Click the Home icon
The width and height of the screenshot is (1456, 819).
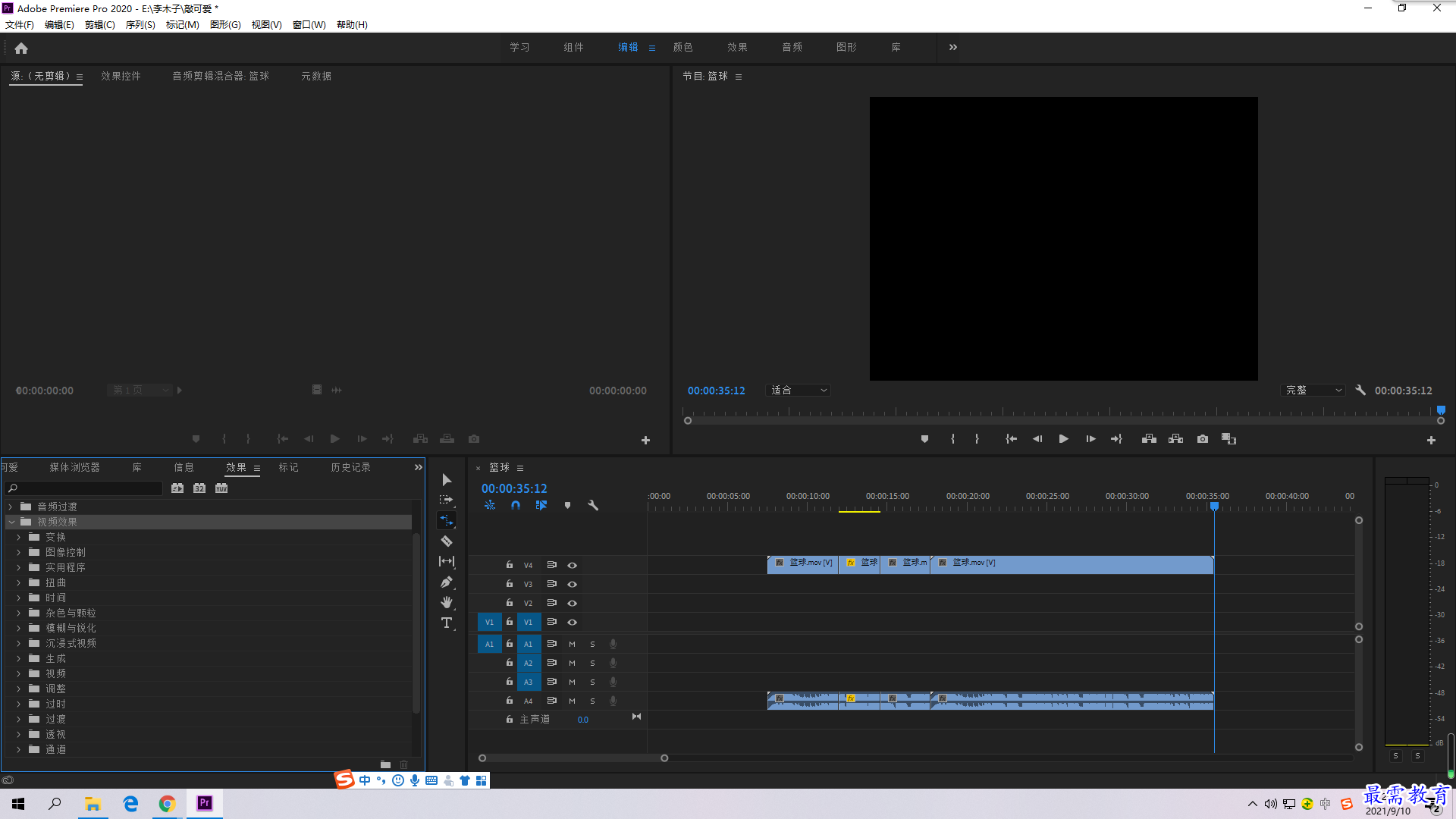21,49
